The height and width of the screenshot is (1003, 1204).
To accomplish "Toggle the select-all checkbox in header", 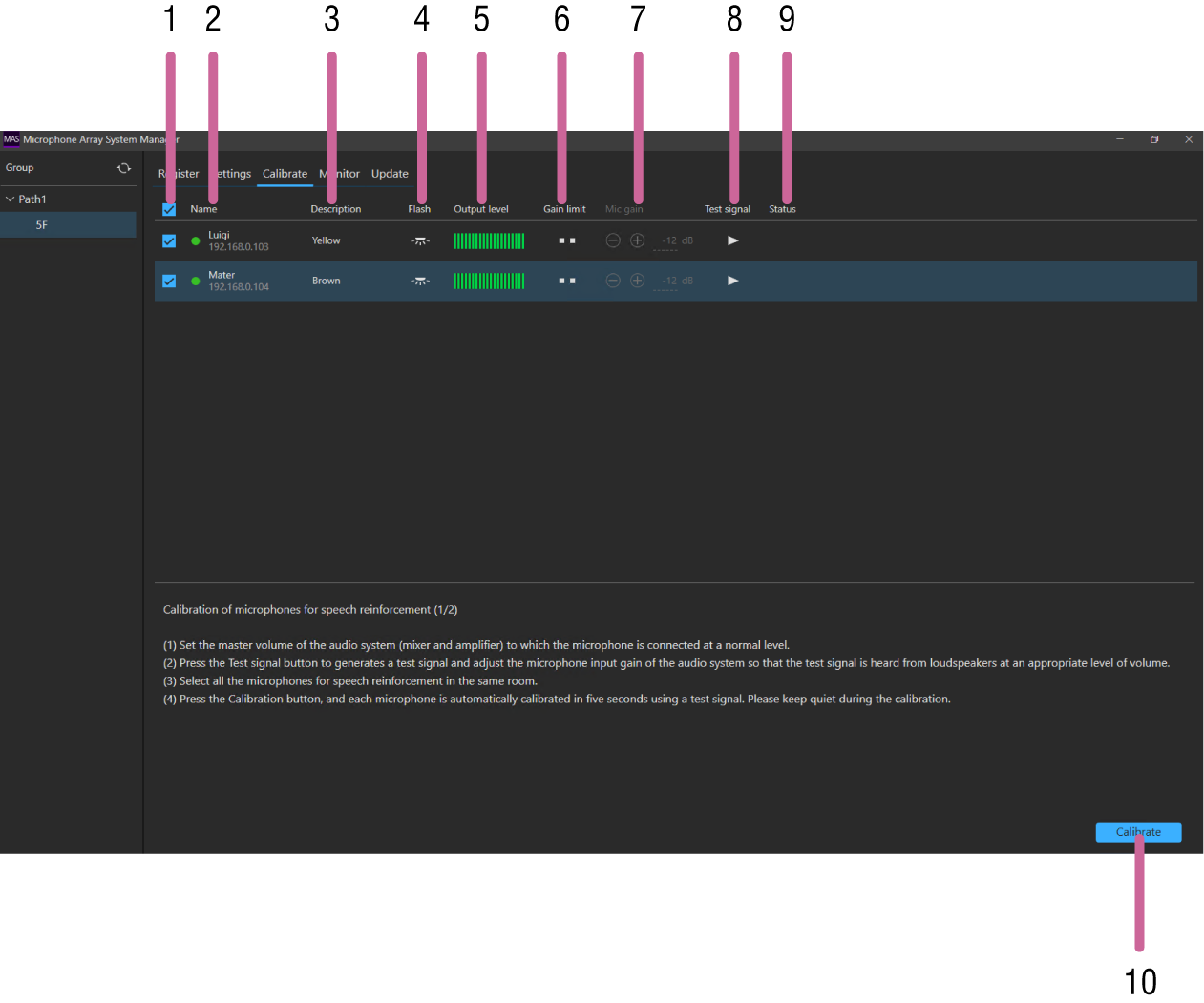I will point(169,209).
